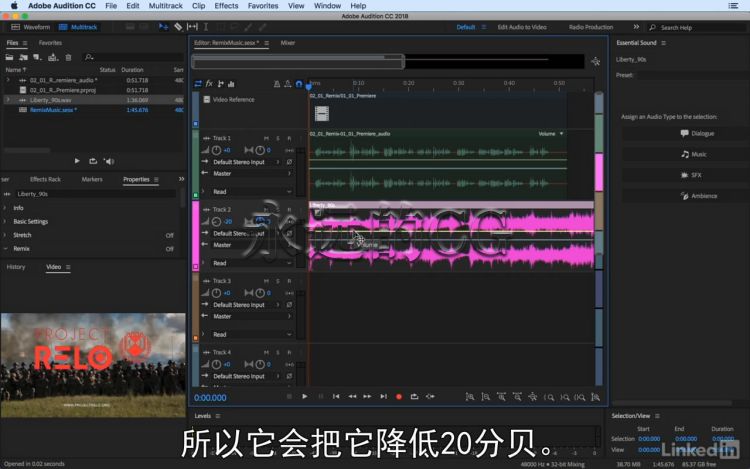The width and height of the screenshot is (750, 469).
Task: Click Insert into Multitrack icon in Files panel
Action: coord(53,57)
